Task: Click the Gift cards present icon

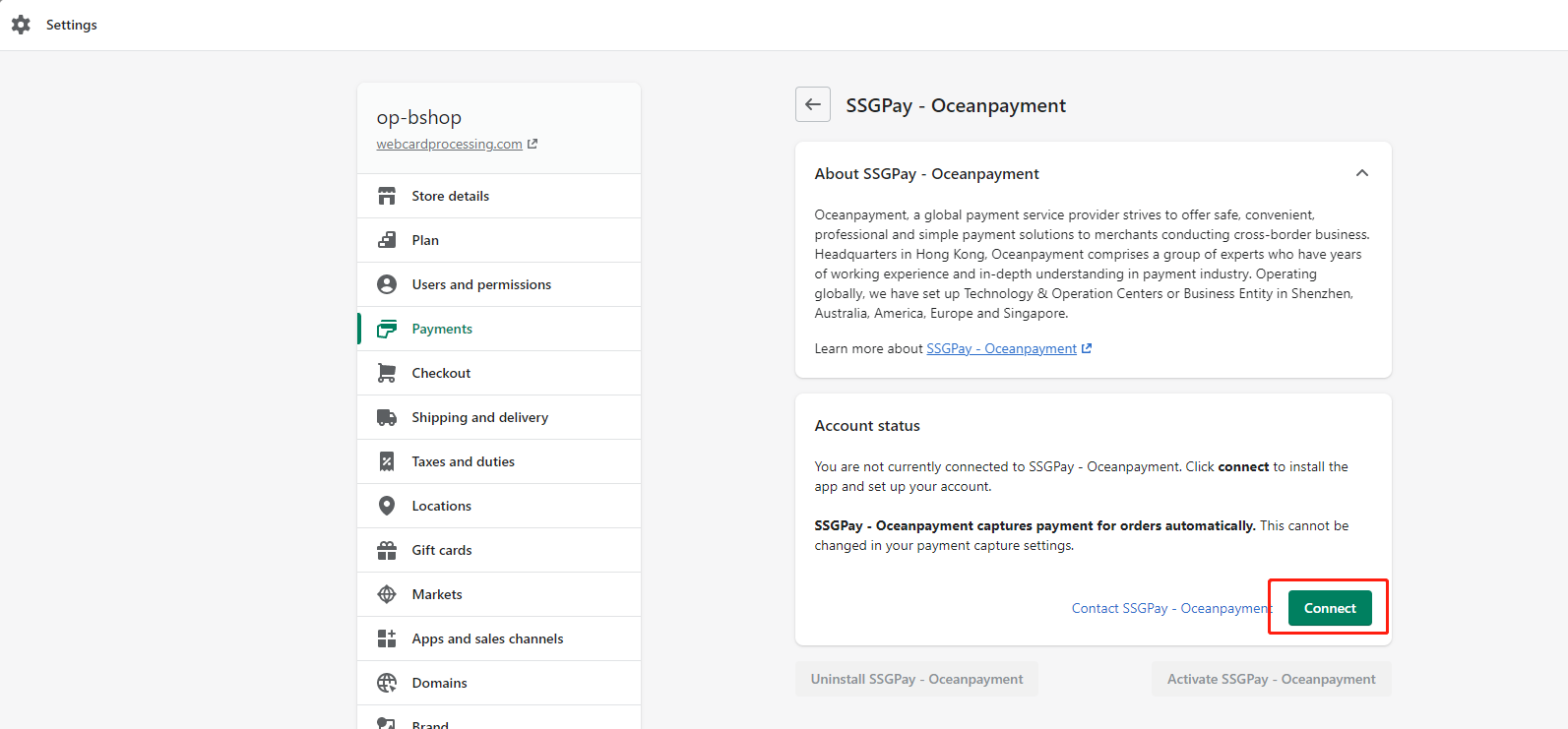Action: [387, 550]
